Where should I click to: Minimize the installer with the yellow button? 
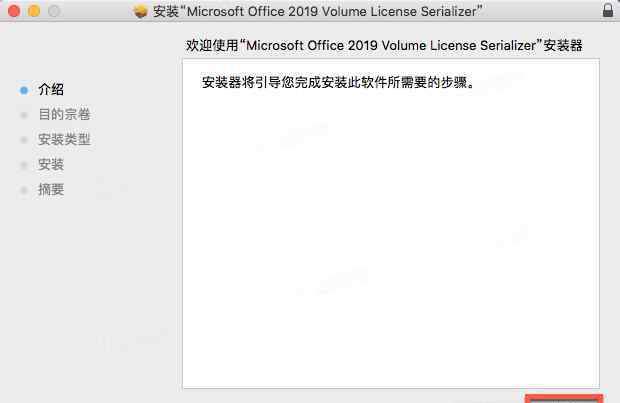33,12
